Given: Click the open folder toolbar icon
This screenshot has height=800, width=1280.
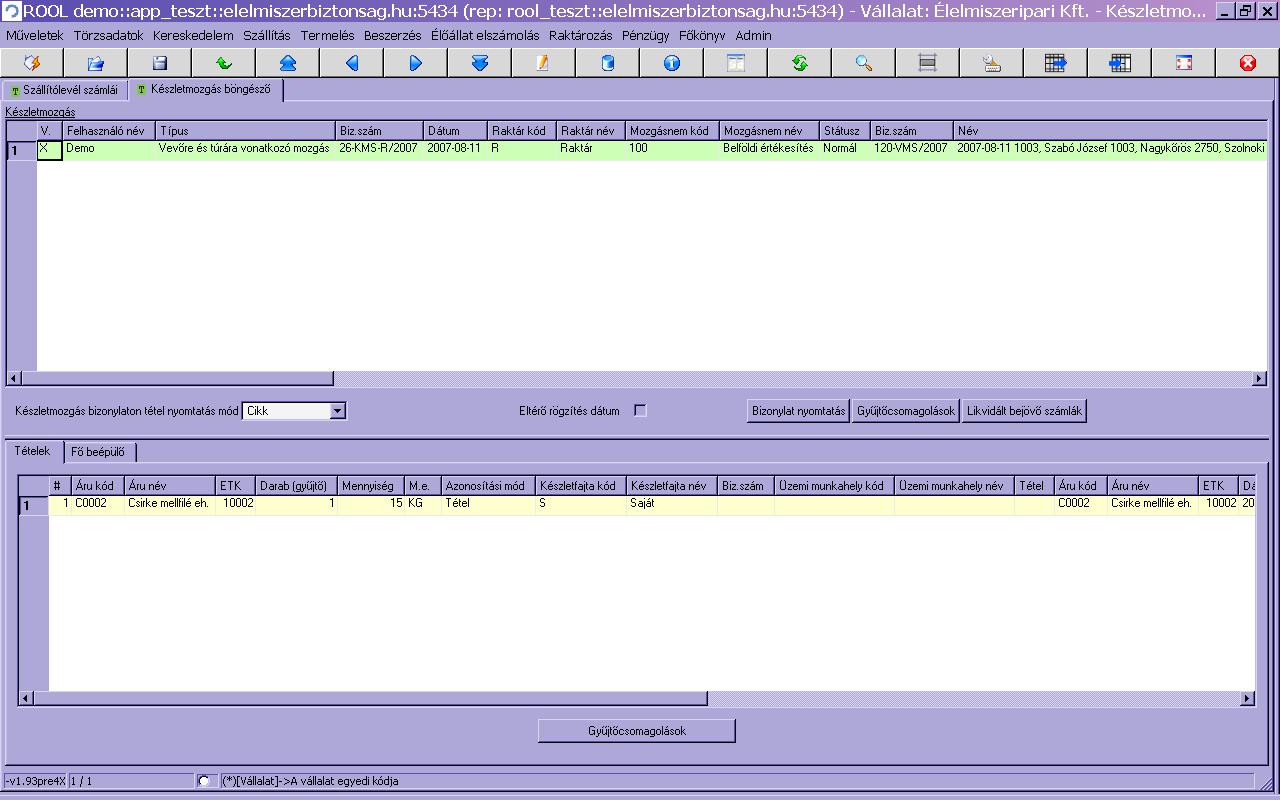Looking at the screenshot, I should coord(96,63).
